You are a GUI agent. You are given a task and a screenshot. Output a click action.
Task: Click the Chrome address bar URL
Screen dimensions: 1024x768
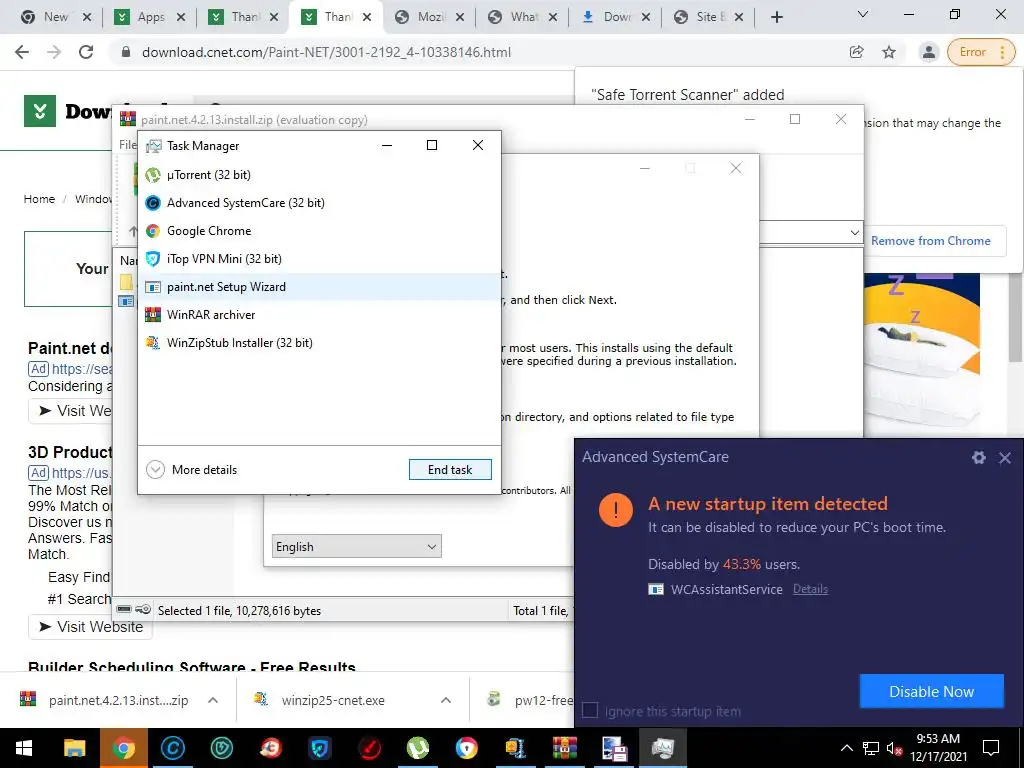[327, 52]
